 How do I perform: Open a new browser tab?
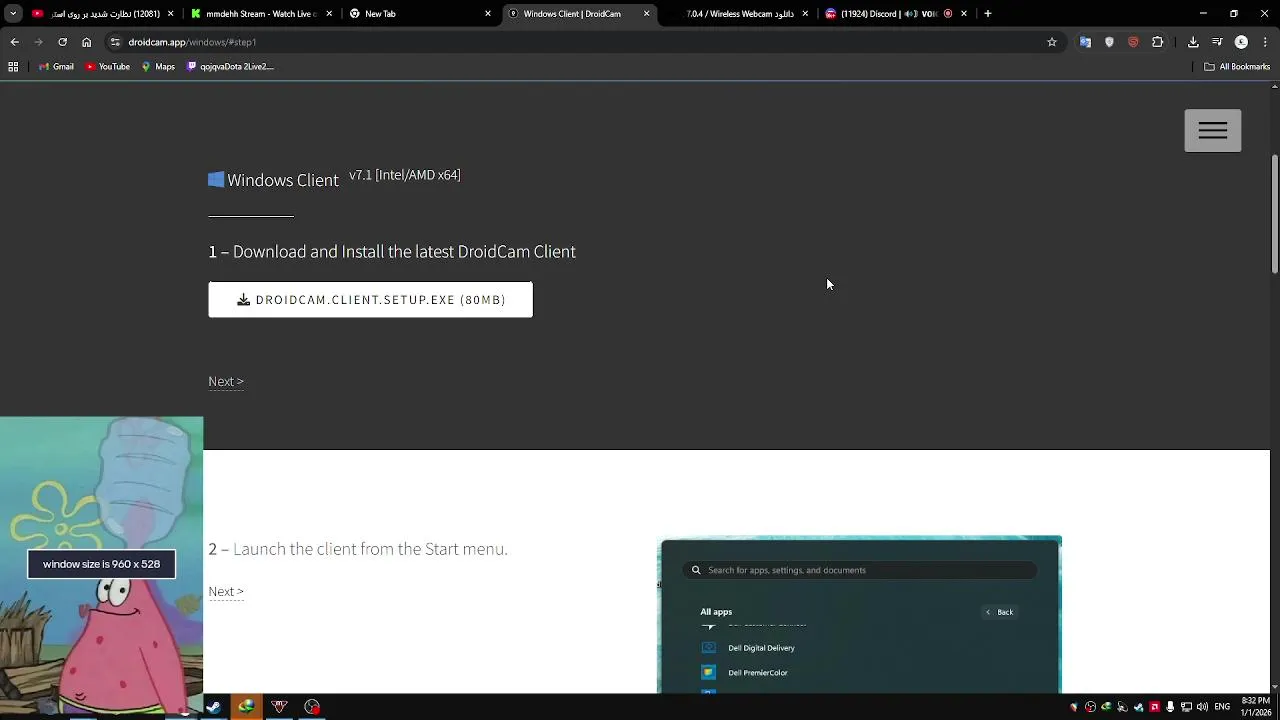pos(988,14)
